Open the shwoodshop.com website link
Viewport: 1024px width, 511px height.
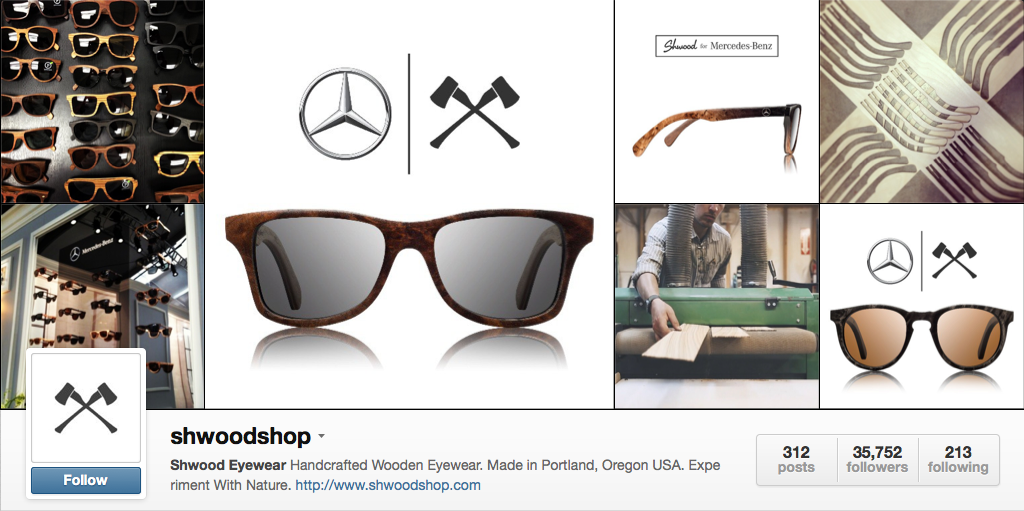pos(388,486)
